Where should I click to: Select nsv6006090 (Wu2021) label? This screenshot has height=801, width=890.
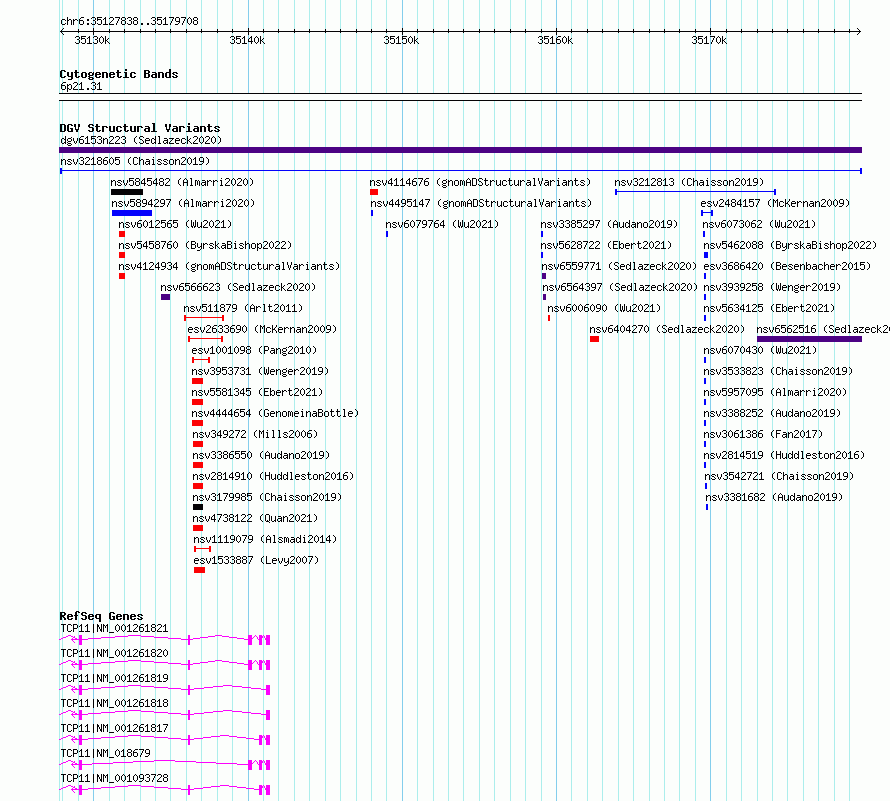[x=604, y=308]
